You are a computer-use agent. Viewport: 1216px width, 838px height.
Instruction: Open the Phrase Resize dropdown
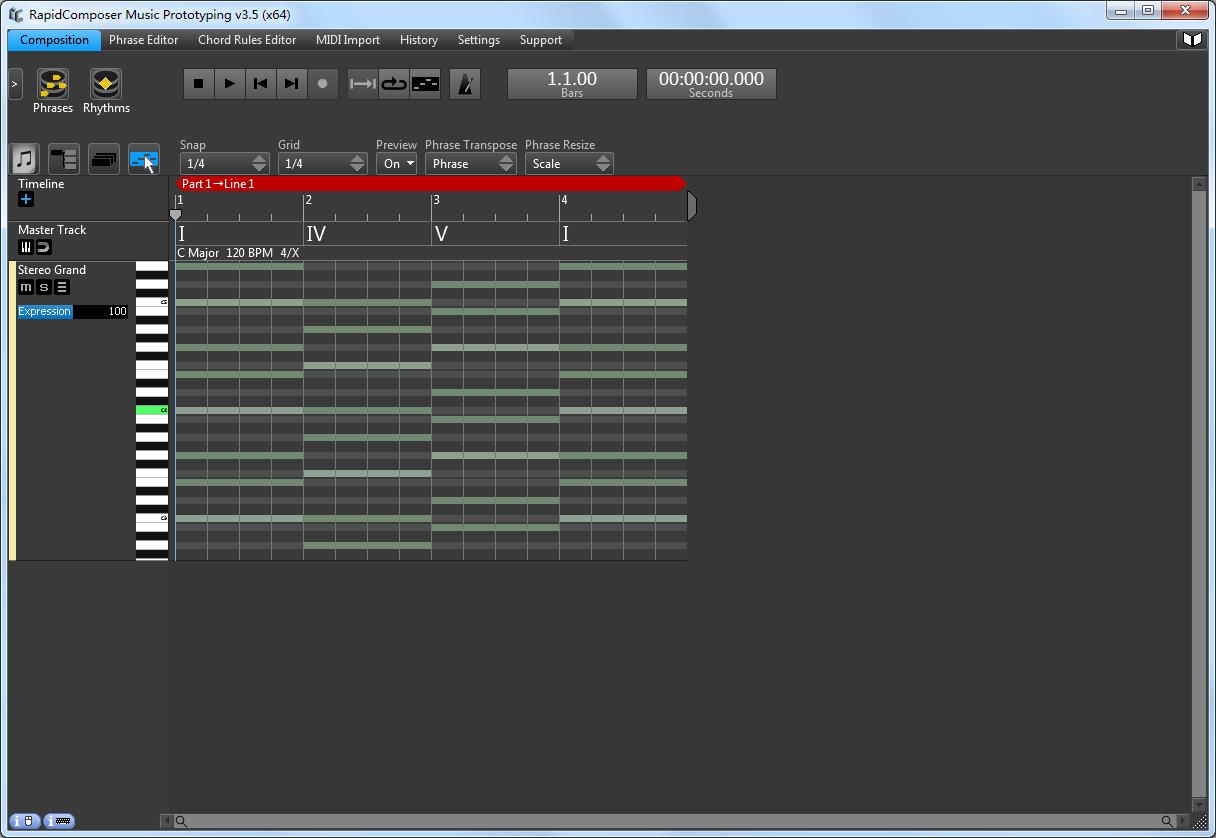pyautogui.click(x=569, y=163)
